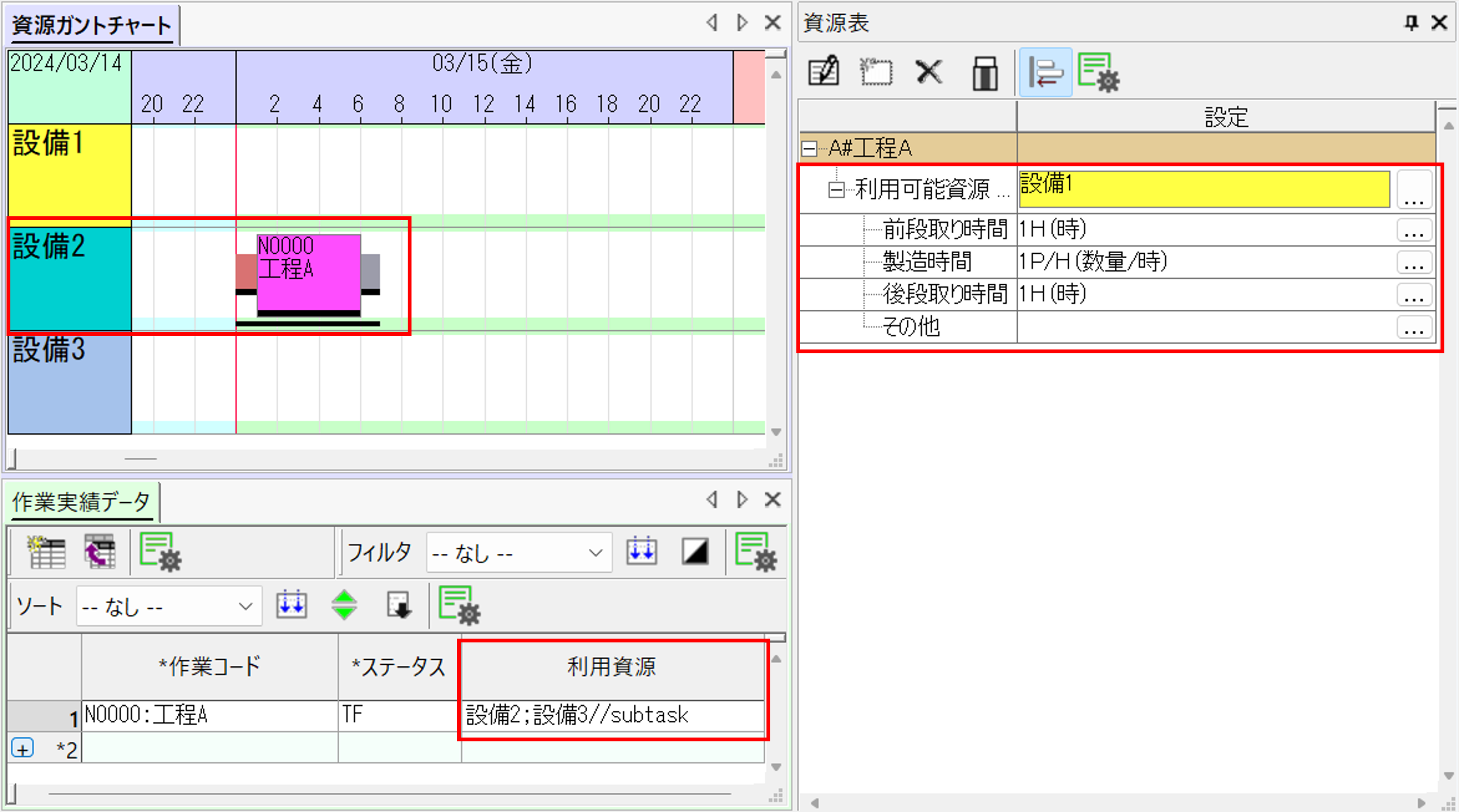Image resolution: width=1459 pixels, height=812 pixels.
Task: Open the 資源表 display settings gear icon
Action: 1098,73
